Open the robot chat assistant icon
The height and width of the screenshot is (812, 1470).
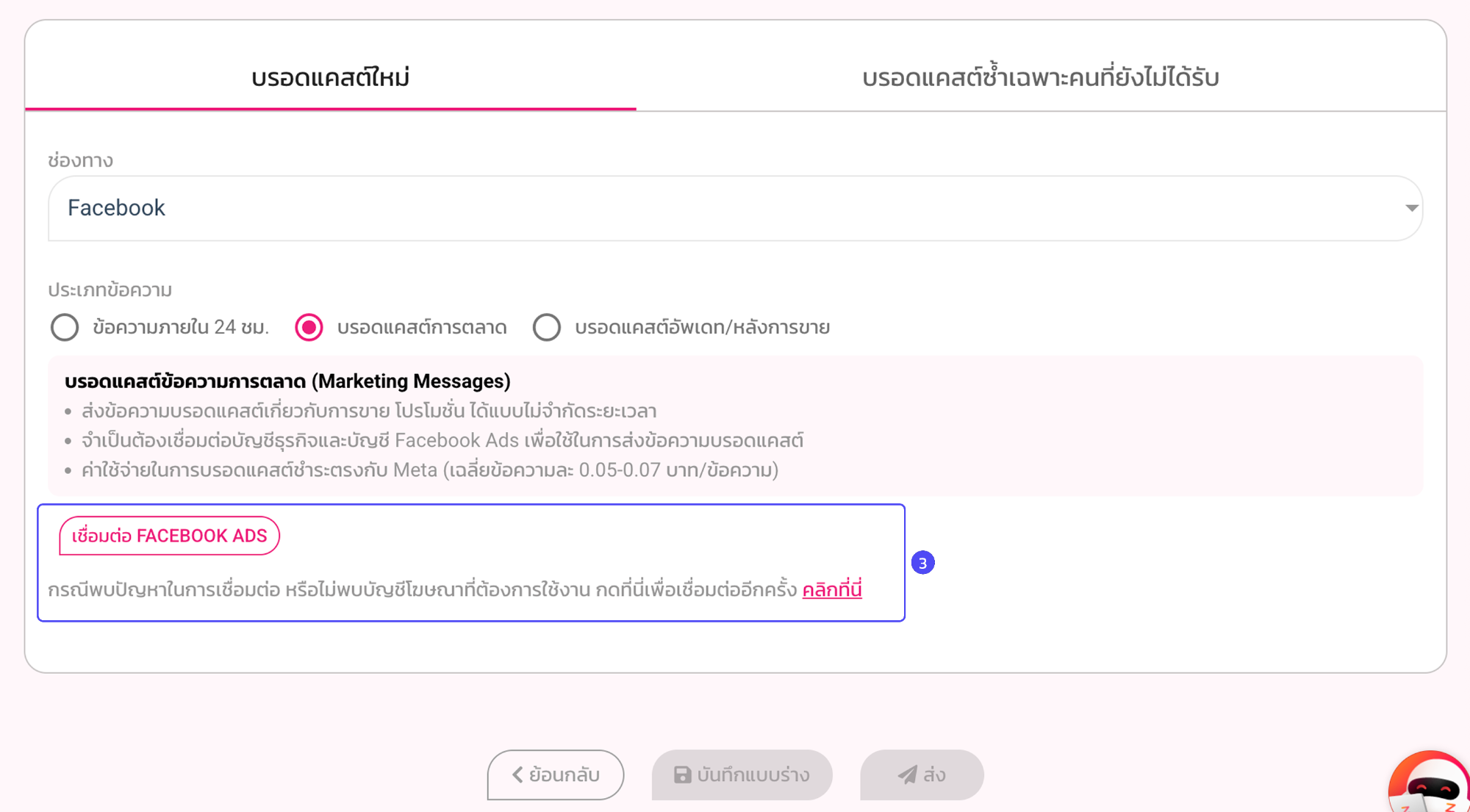[1430, 783]
